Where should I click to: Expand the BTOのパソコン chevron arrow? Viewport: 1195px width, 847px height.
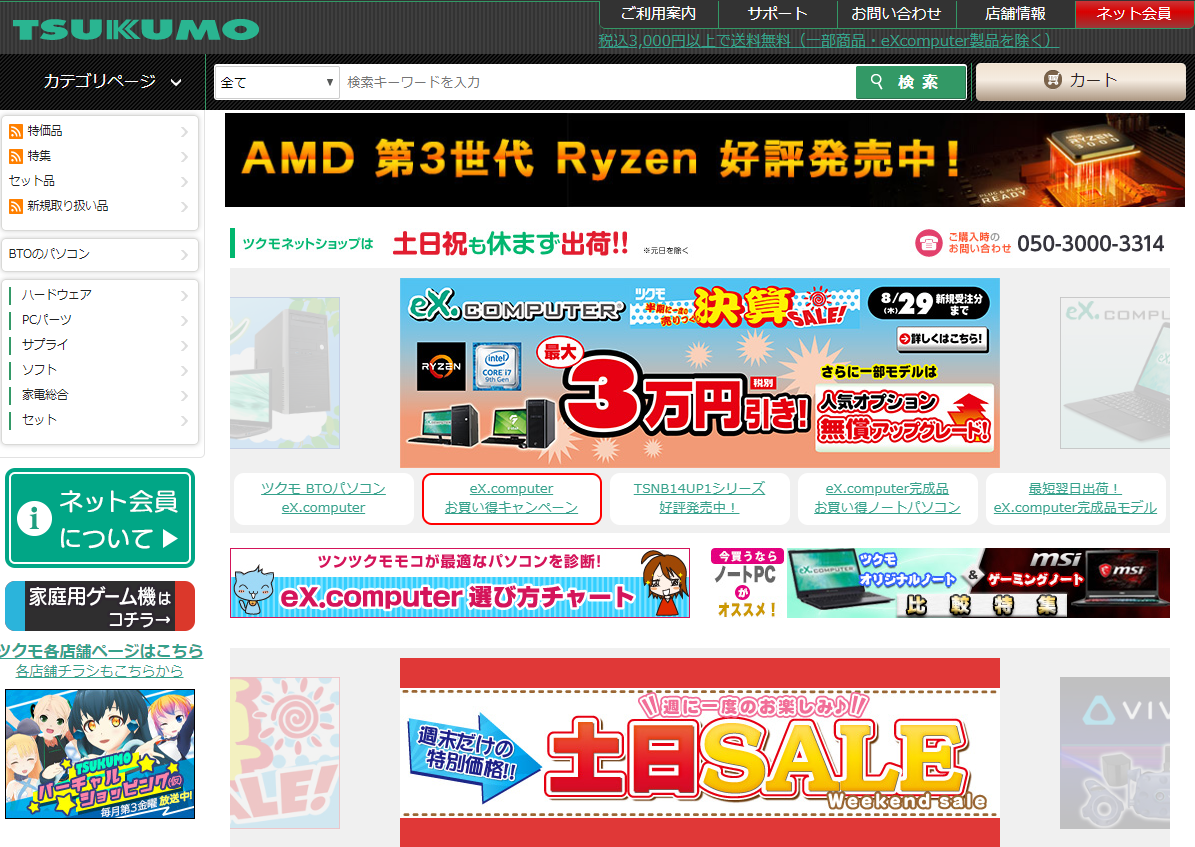[184, 255]
